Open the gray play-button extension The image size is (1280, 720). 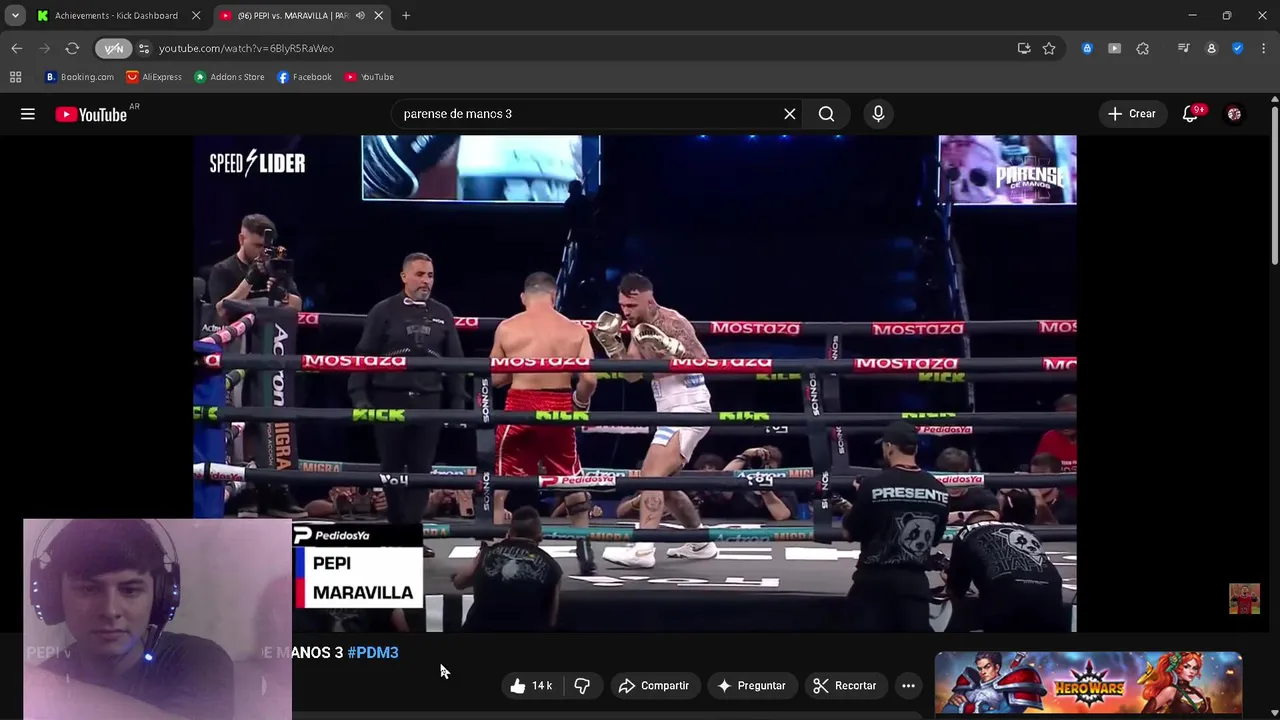click(1115, 48)
